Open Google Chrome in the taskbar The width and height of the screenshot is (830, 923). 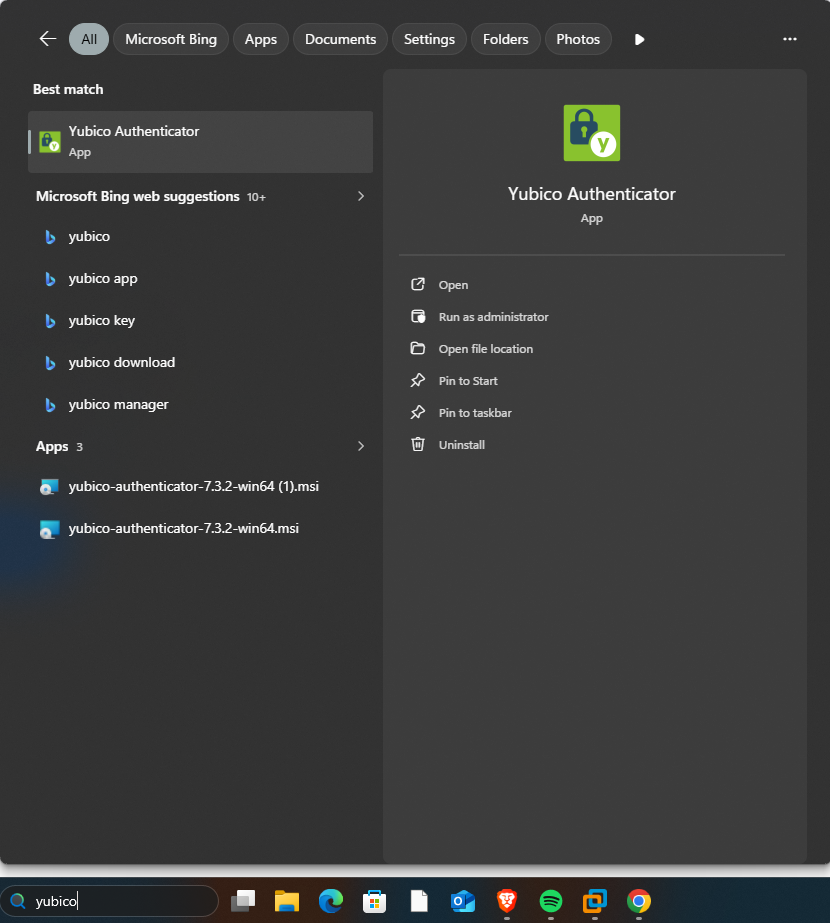point(638,901)
